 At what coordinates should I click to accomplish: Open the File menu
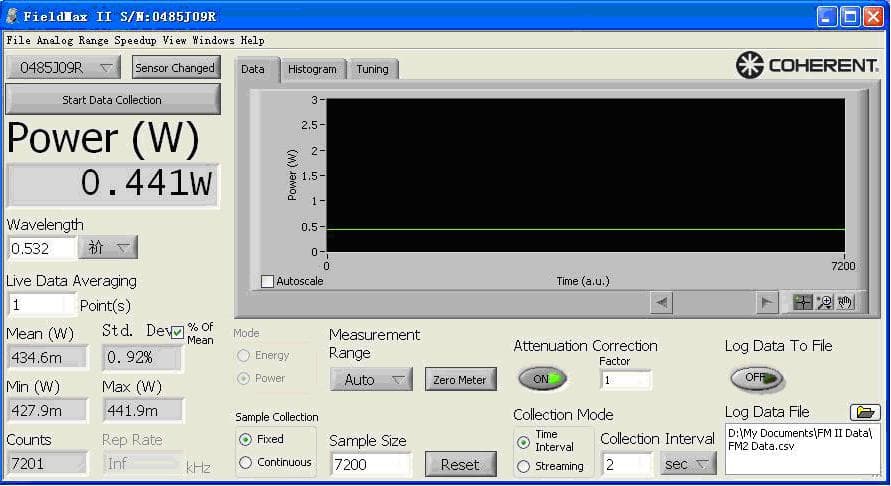(18, 40)
